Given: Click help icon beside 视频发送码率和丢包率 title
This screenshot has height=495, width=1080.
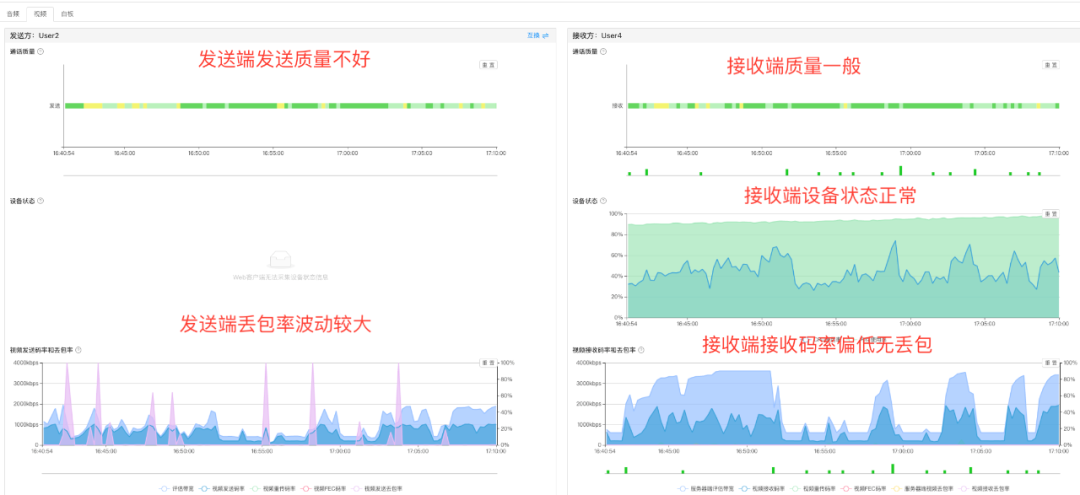Looking at the screenshot, I should coord(79,350).
